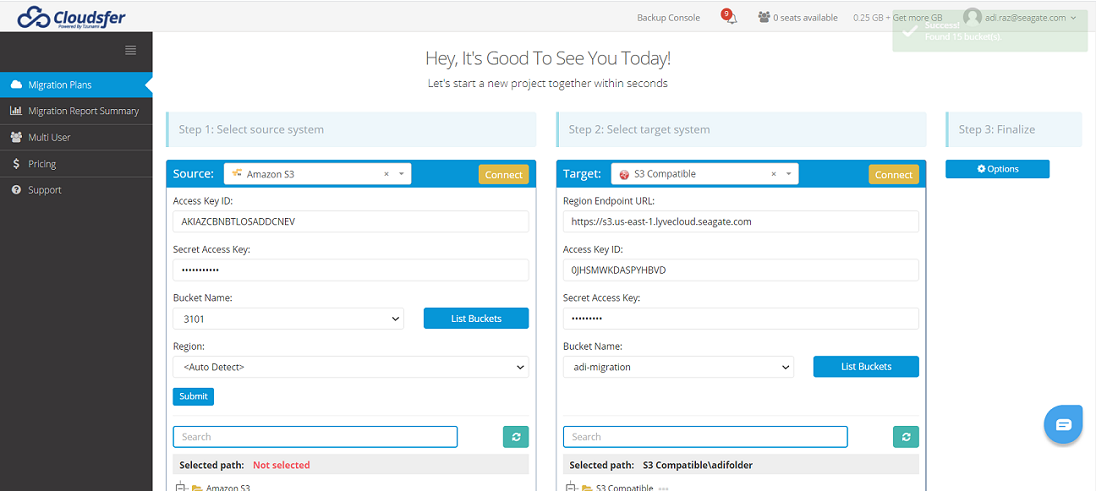Click Connect button for Target
Image resolution: width=1096 pixels, height=491 pixels.
tap(893, 175)
